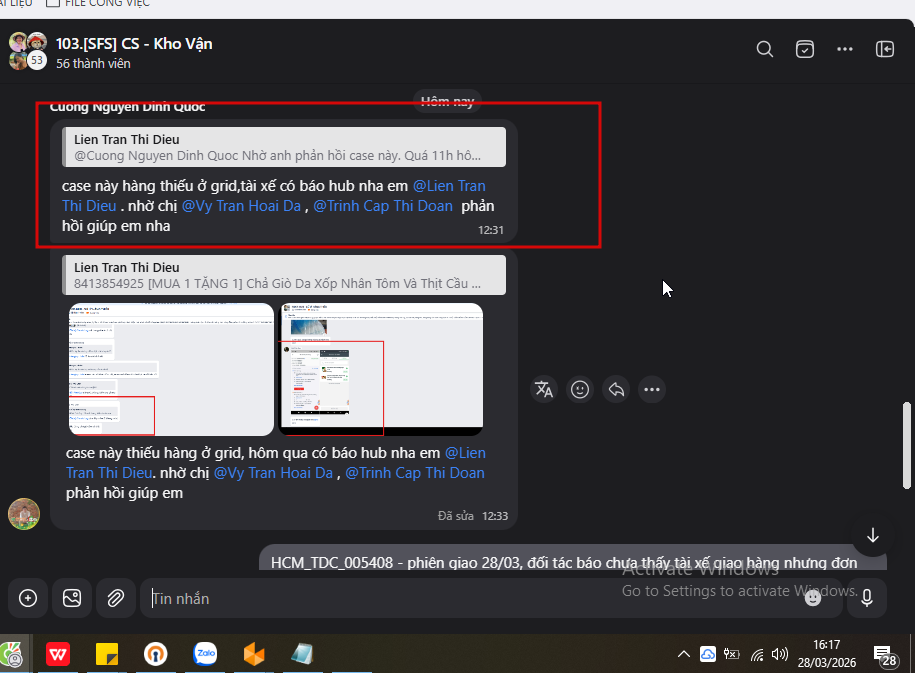Image resolution: width=915 pixels, height=673 pixels.
Task: Open the orange hexagon app in taskbar
Action: coord(254,654)
